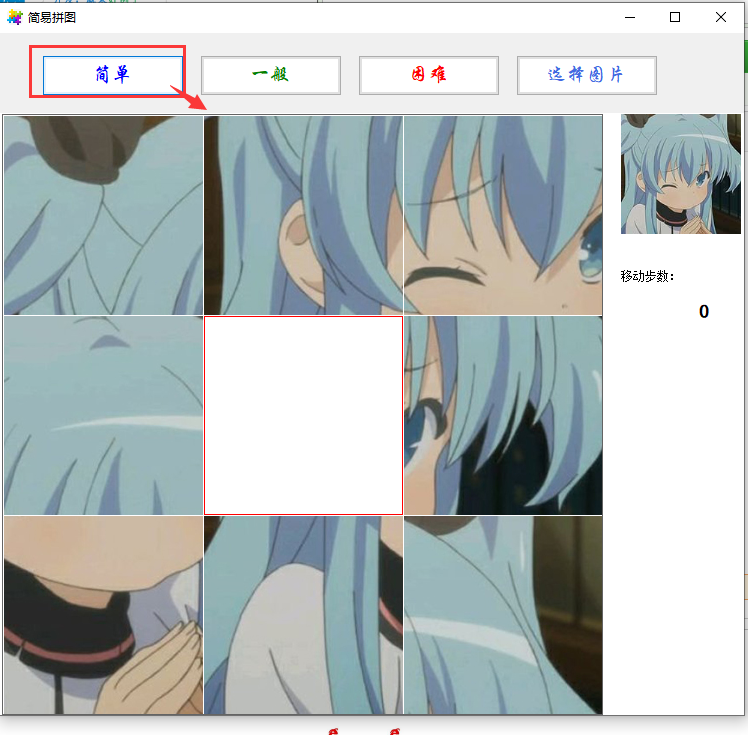Minimize the puzzle window
The image size is (748, 735).
(630, 17)
